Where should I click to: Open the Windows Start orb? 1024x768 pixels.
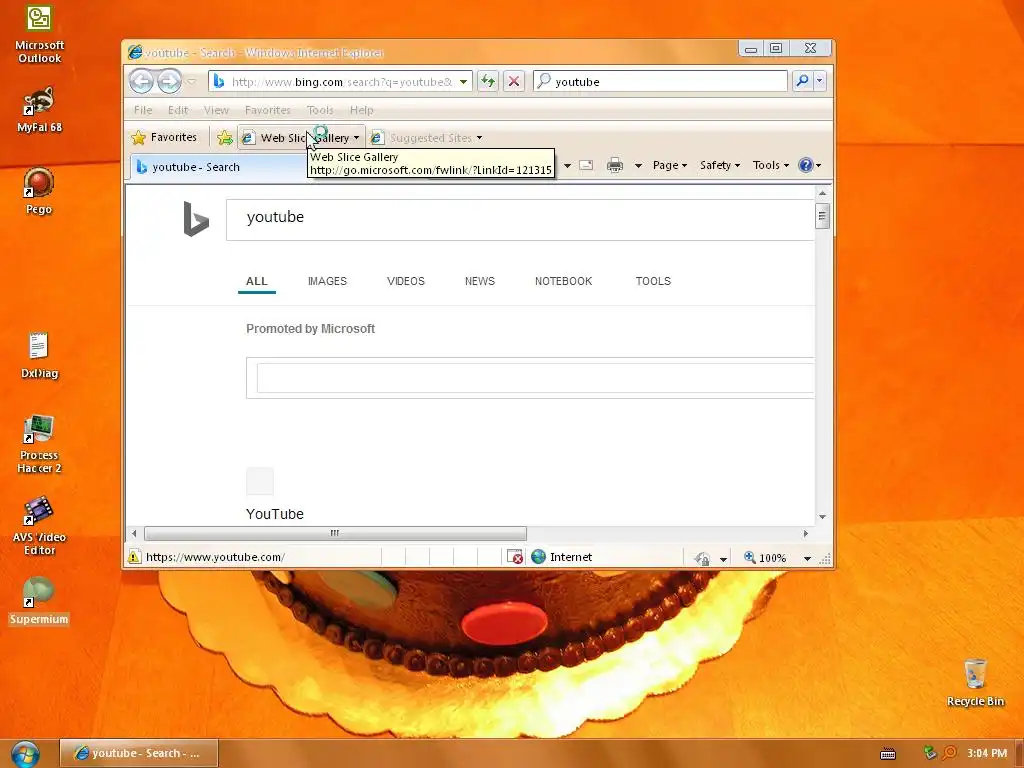tap(25, 754)
